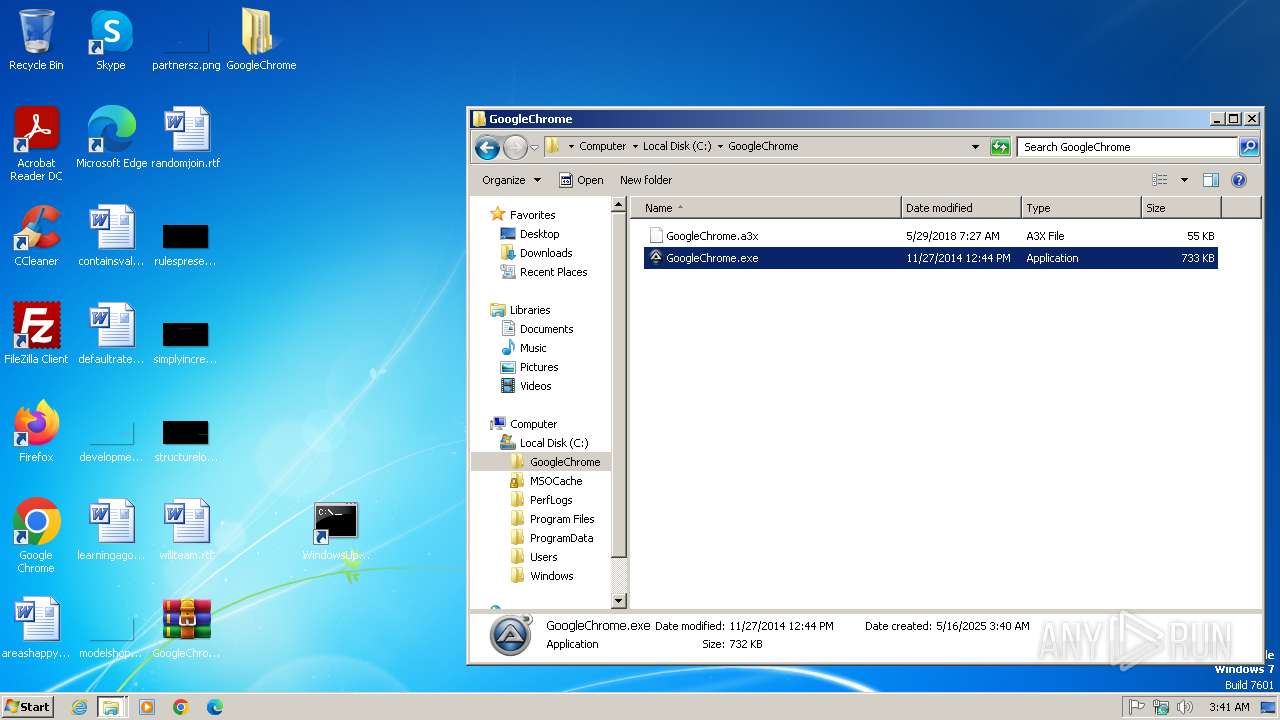Click the New folder button
The width and height of the screenshot is (1280, 720).
click(646, 180)
